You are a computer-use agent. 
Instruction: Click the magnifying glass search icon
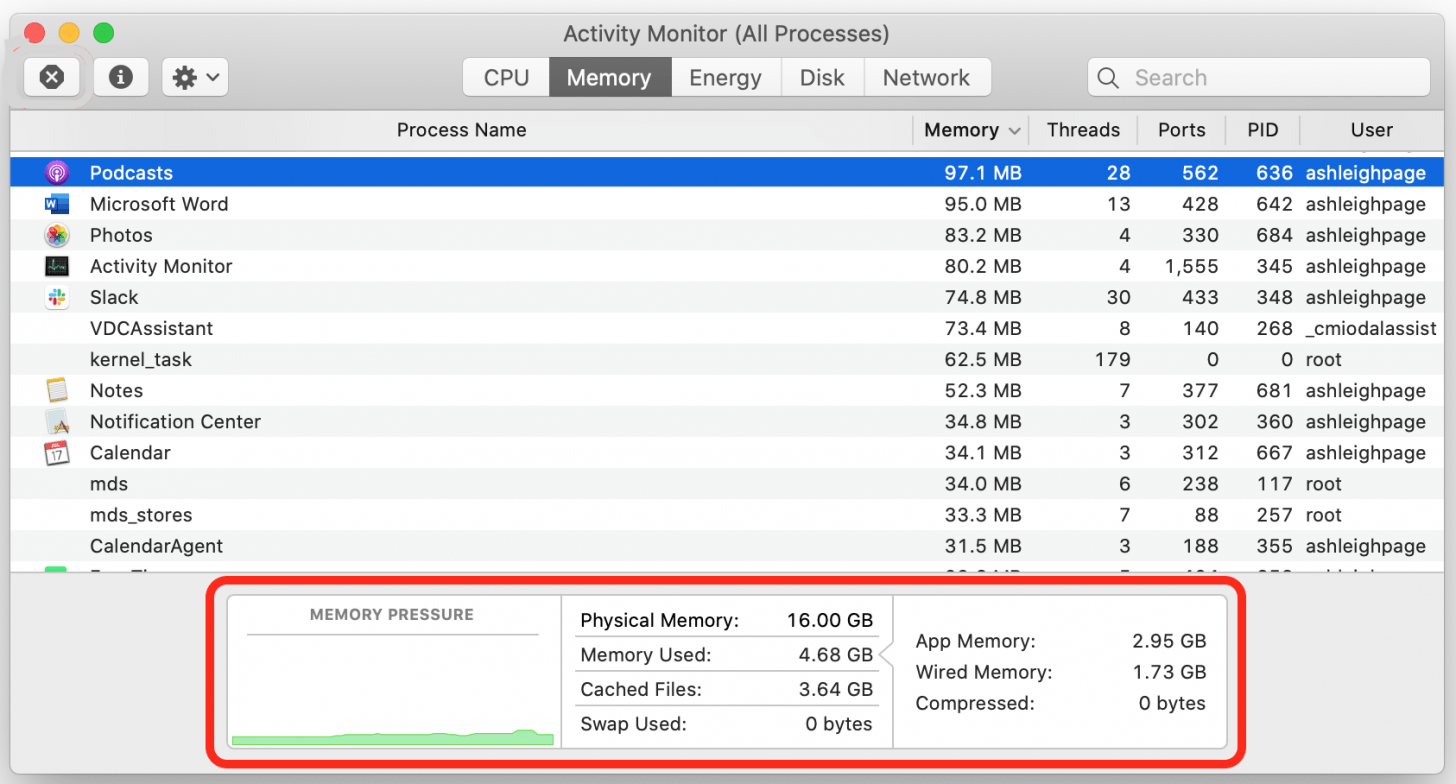coord(1108,78)
